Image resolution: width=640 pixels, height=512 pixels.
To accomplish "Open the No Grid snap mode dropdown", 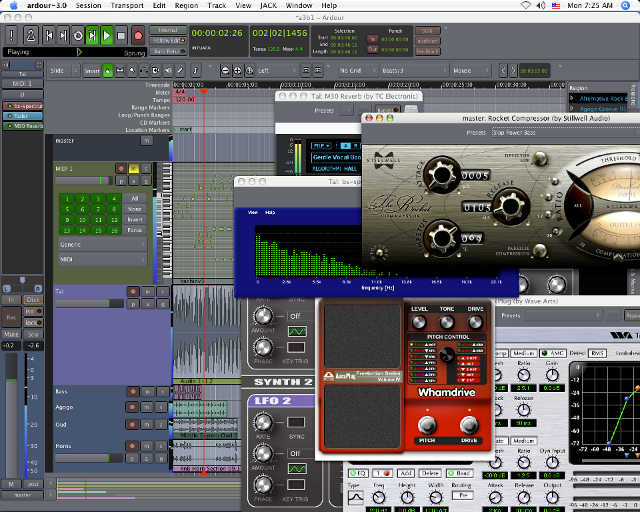I will point(358,71).
